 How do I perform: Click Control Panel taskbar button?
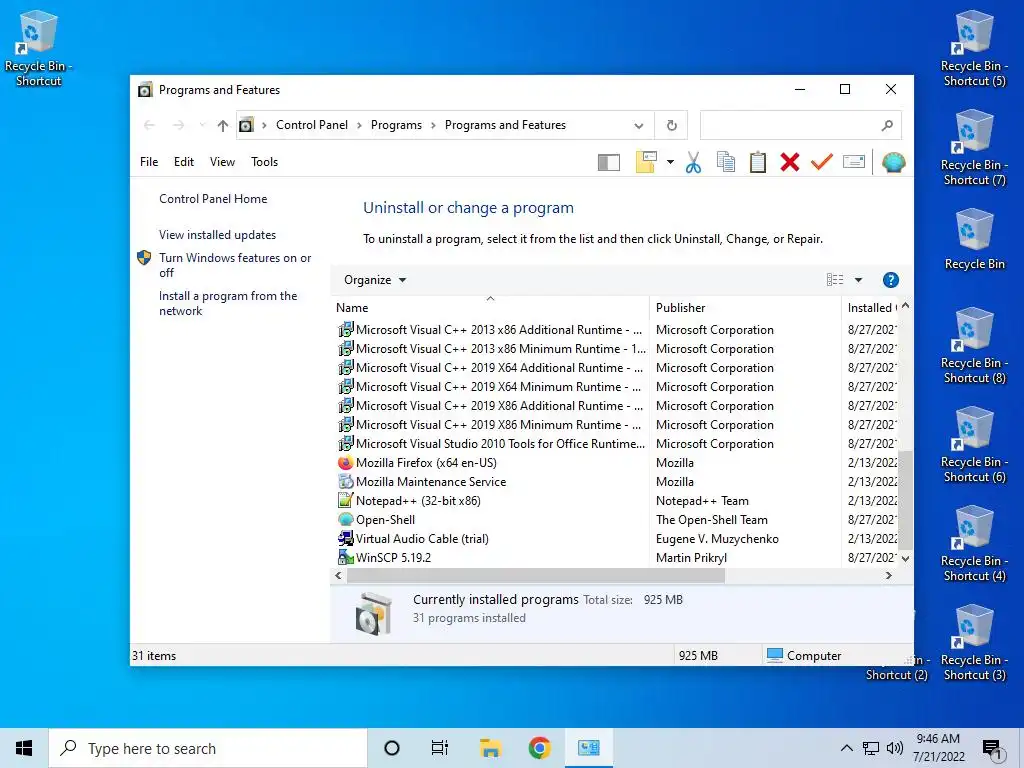(588, 748)
